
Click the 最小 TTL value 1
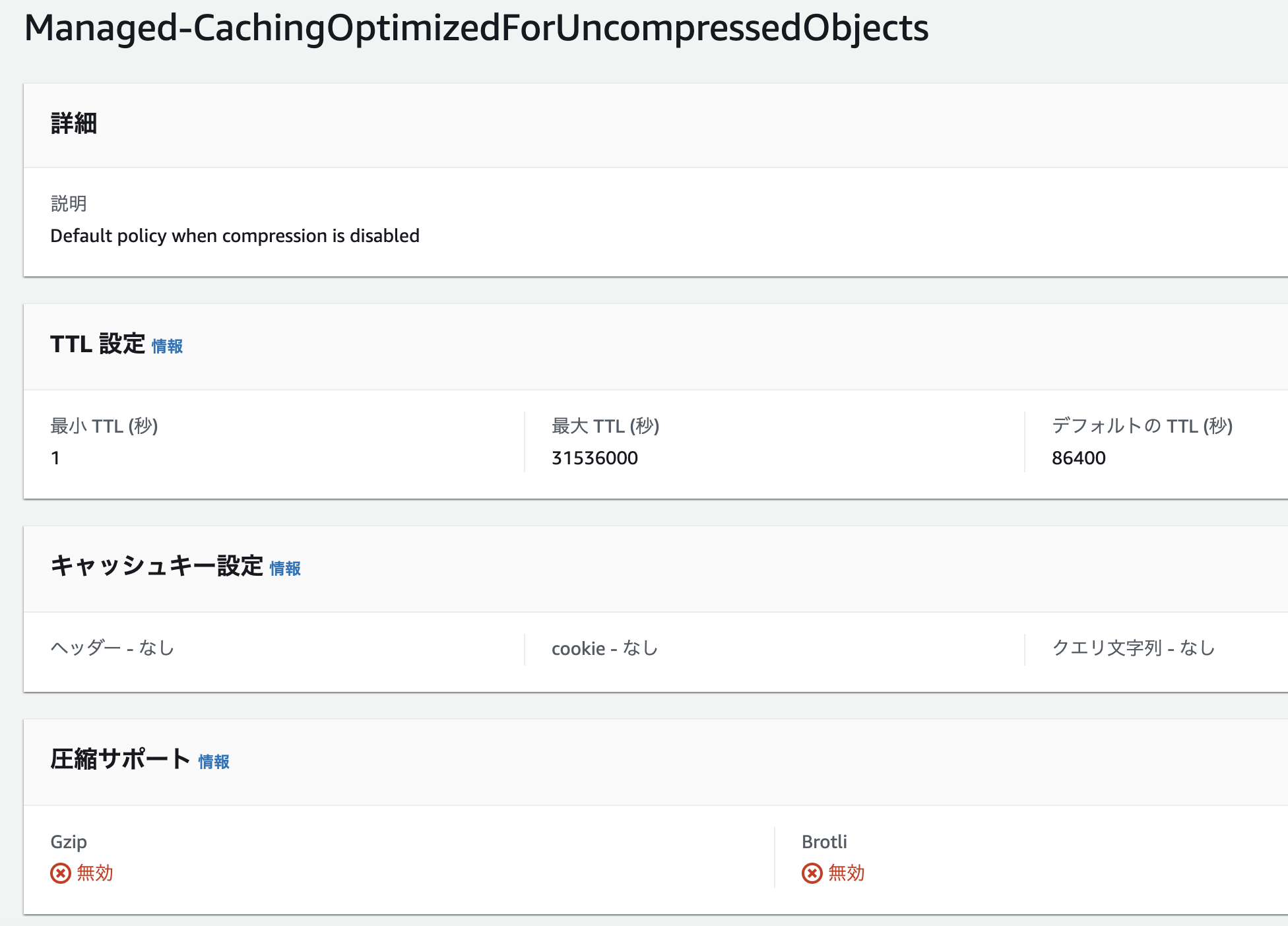click(55, 458)
